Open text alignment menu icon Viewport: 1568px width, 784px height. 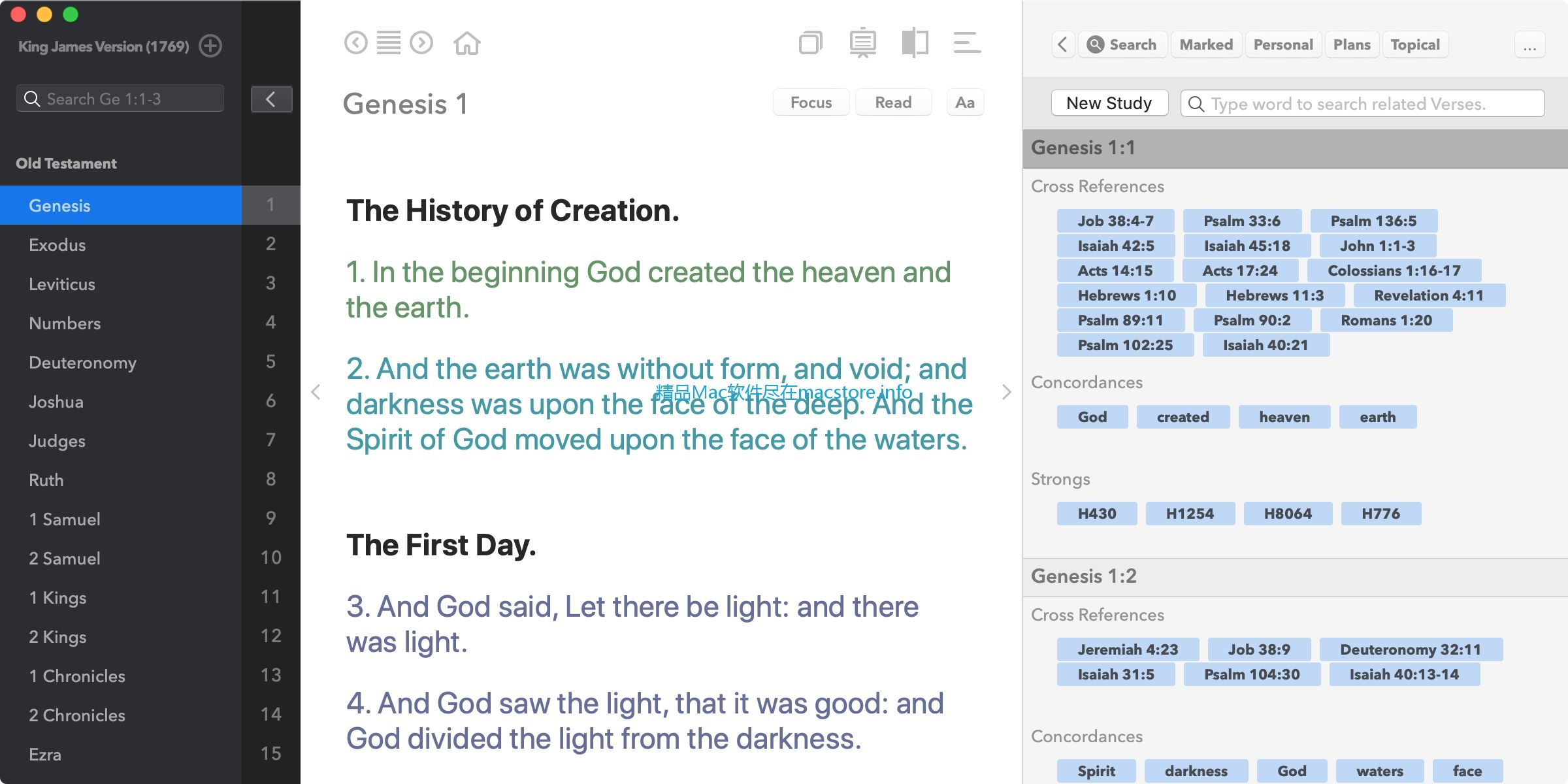coord(967,43)
